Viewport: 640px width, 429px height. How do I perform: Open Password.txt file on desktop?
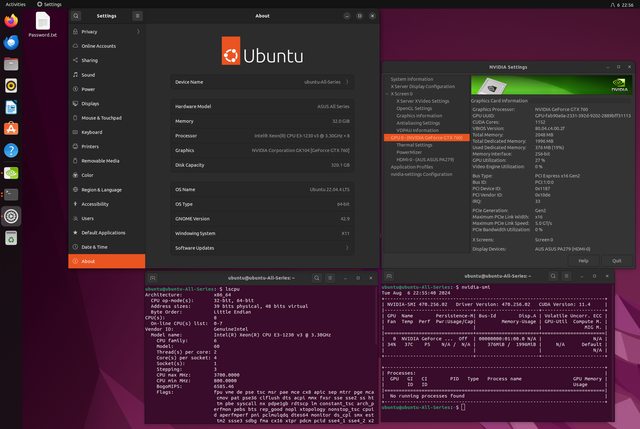43,24
